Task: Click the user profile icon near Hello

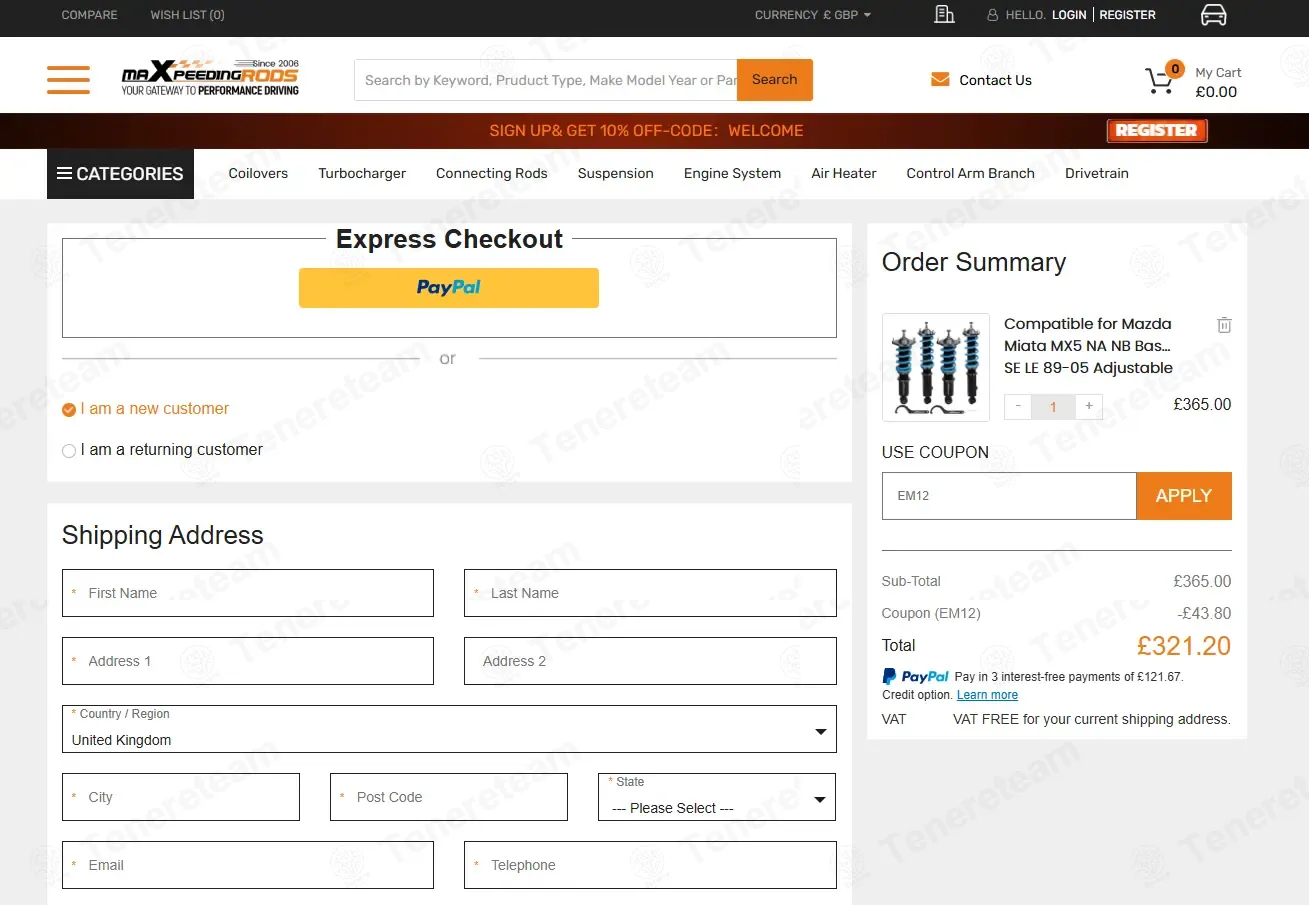Action: tap(993, 15)
